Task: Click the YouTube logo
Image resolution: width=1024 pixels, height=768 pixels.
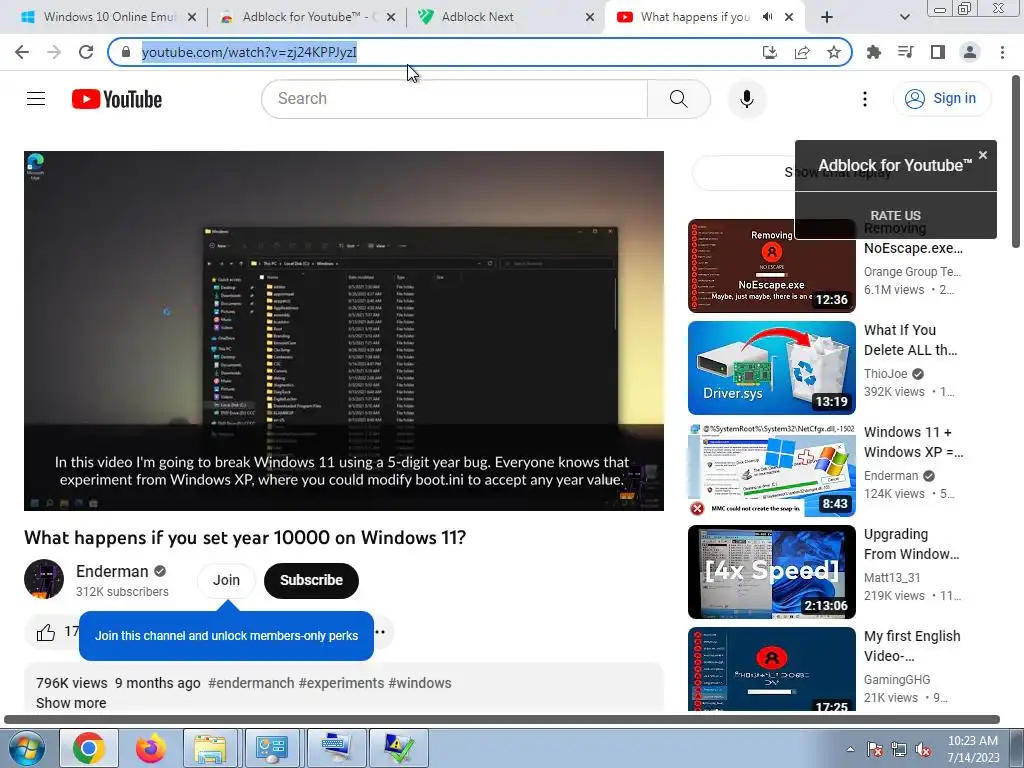Action: coord(117,99)
